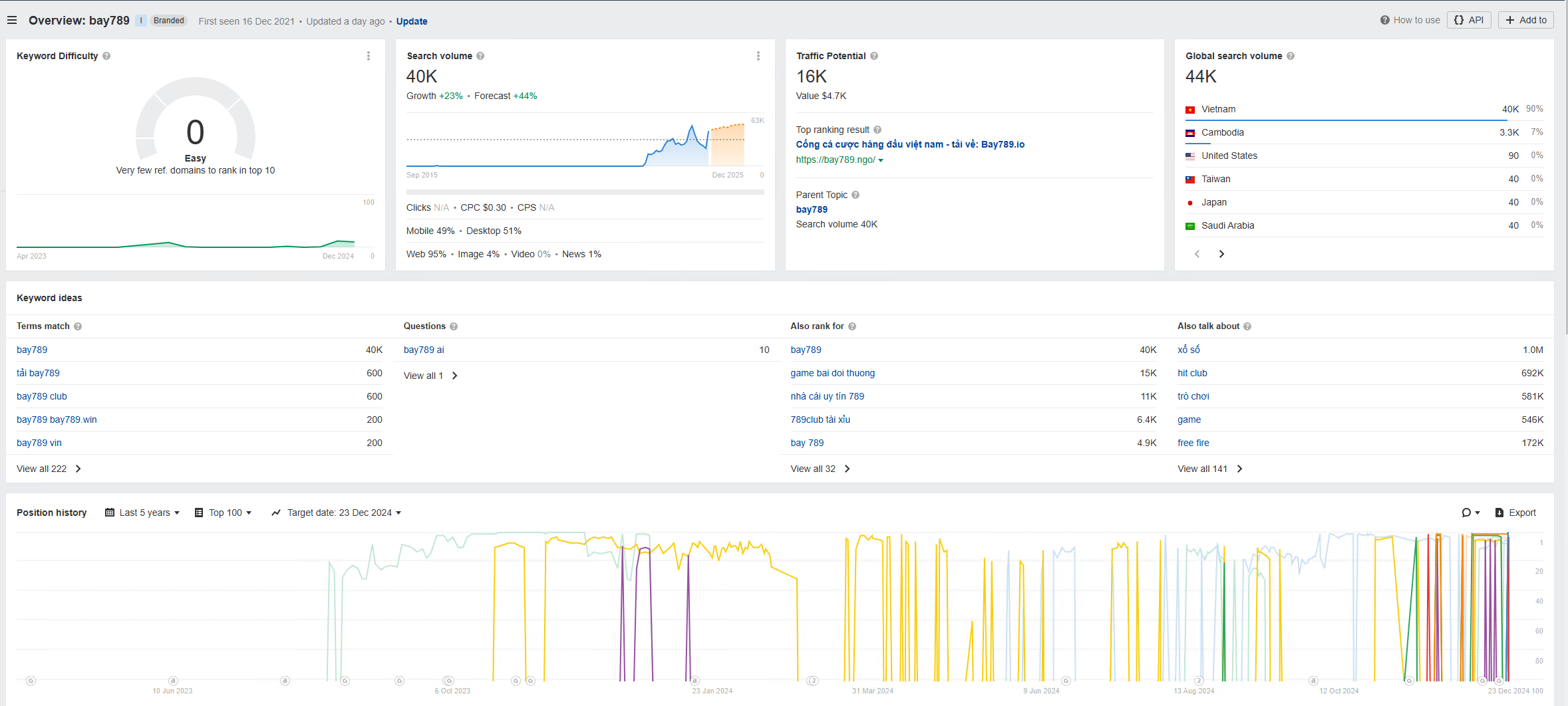Click the Also talk about help icon

1247,326
